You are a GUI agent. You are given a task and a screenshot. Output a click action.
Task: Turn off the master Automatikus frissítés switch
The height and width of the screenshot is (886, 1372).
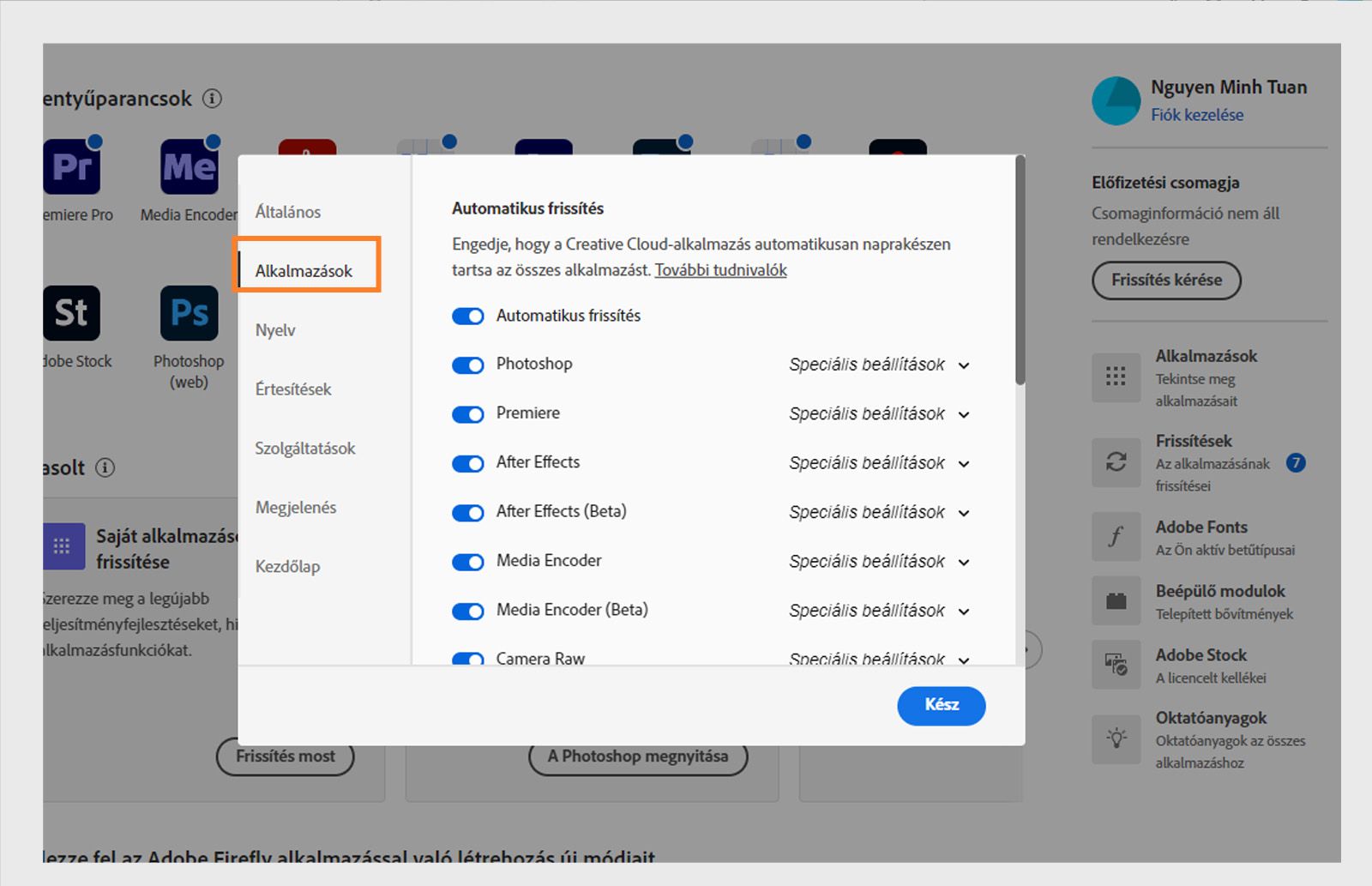468,316
